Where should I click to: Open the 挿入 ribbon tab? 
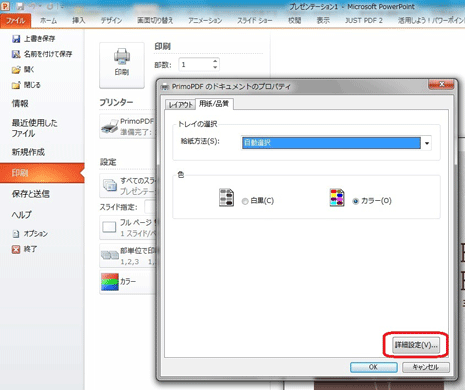pyautogui.click(x=79, y=21)
